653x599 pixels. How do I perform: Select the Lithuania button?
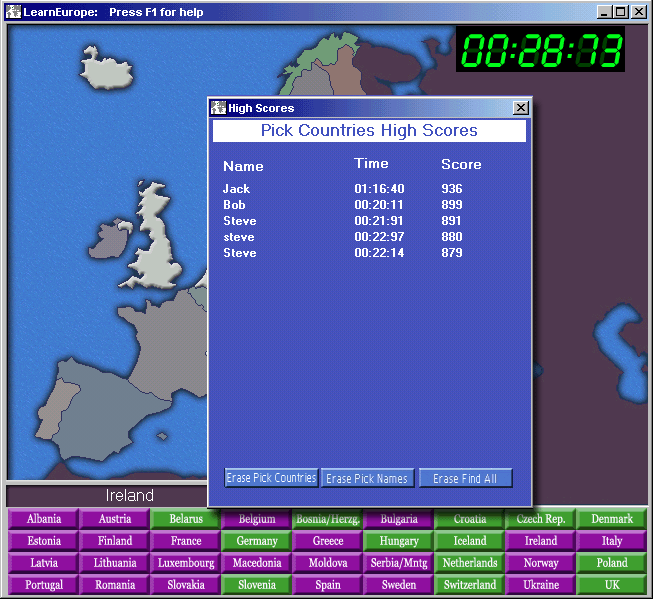[x=115, y=563]
